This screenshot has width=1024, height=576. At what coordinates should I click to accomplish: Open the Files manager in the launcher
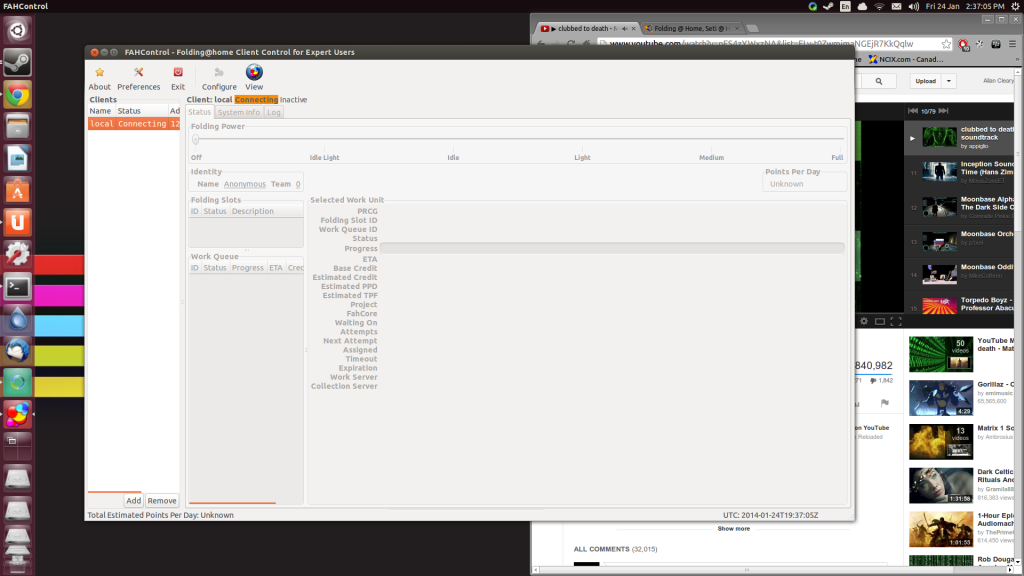point(18,127)
